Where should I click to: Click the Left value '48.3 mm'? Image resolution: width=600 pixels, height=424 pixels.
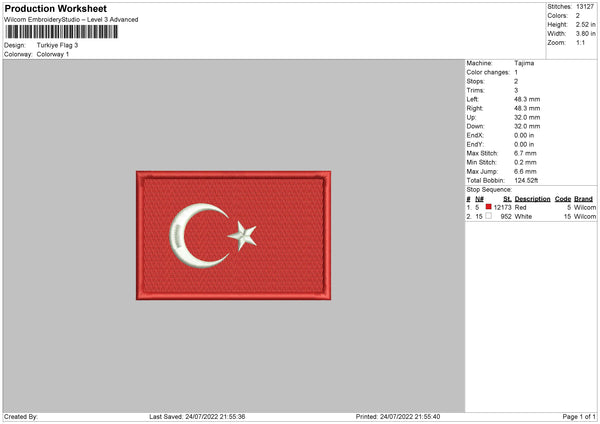527,99
